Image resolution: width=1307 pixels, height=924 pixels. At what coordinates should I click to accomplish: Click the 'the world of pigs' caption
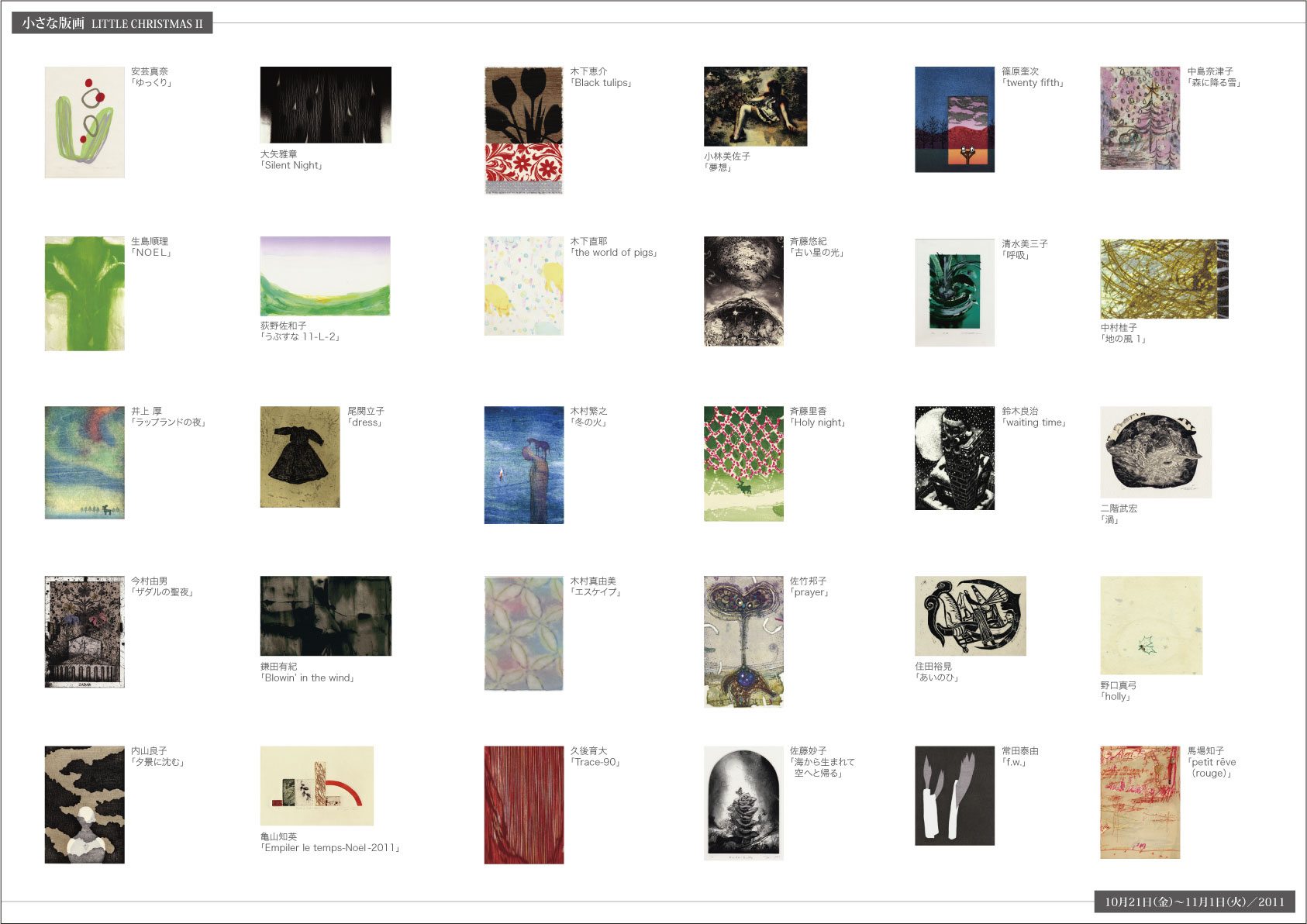614,253
